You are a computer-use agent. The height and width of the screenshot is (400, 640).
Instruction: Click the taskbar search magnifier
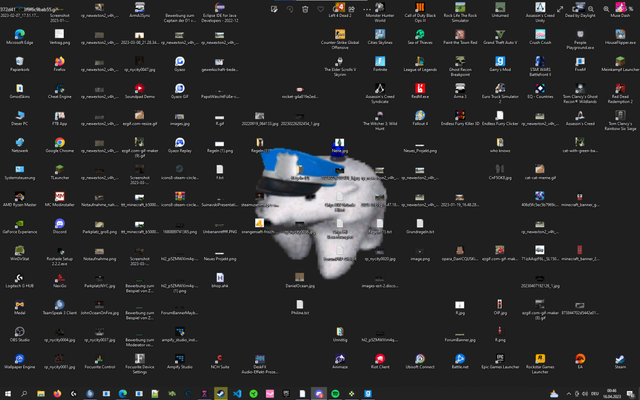(x=24, y=393)
